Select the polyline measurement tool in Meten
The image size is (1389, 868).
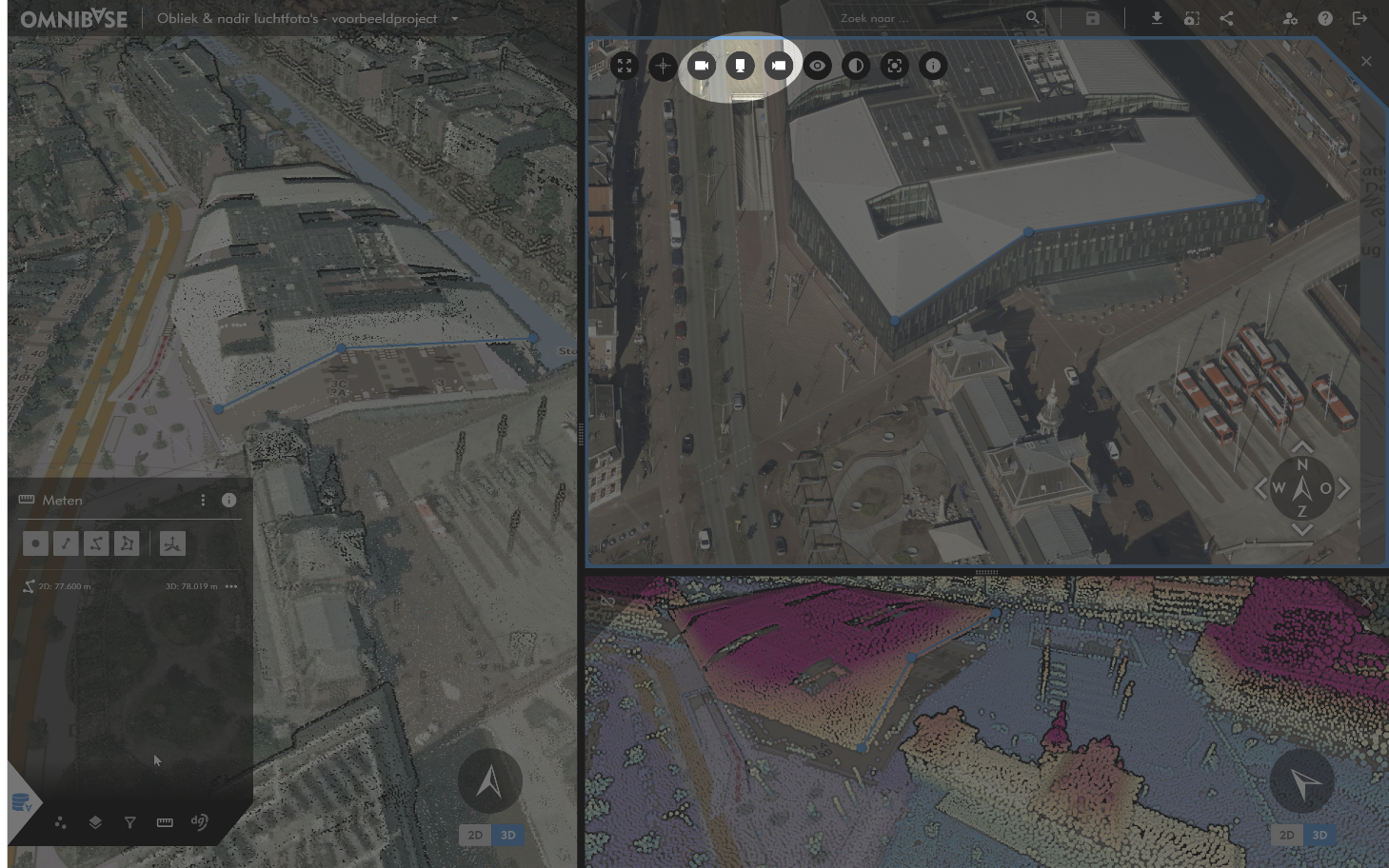coord(96,543)
